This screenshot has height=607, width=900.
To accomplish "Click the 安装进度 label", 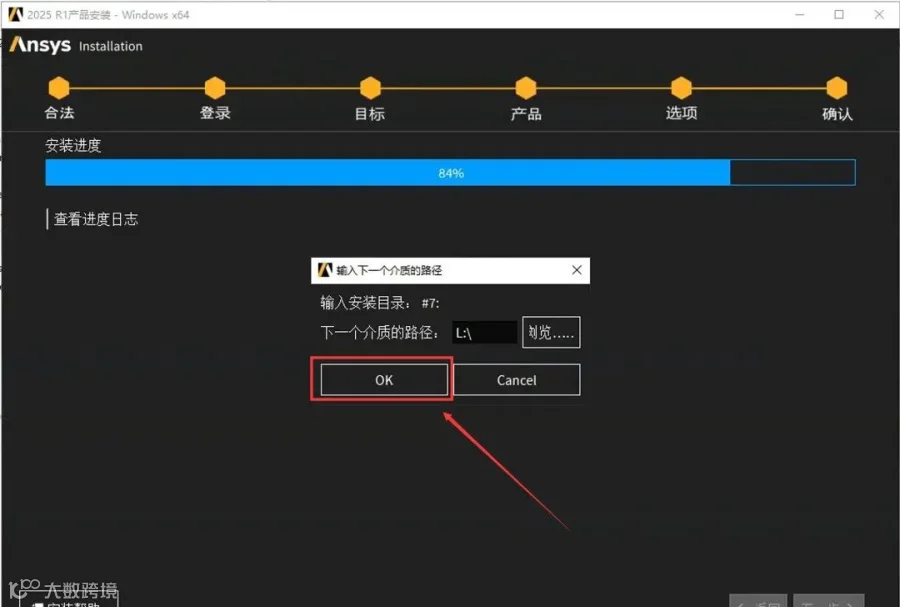I will click(73, 145).
